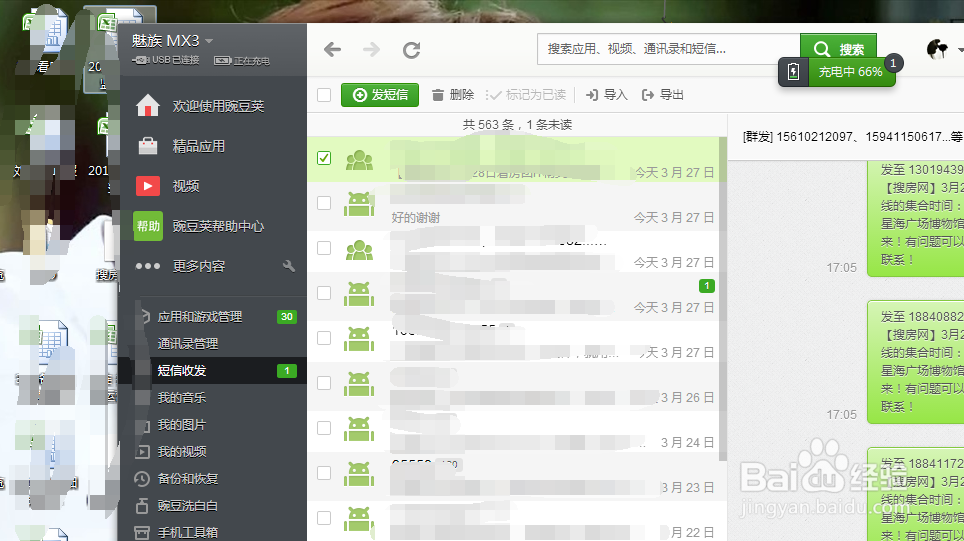
Task: Open the red 视频 play icon
Action: (148, 186)
